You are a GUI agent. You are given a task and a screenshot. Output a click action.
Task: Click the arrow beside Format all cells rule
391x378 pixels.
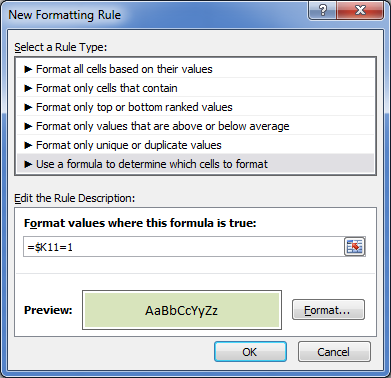point(28,69)
